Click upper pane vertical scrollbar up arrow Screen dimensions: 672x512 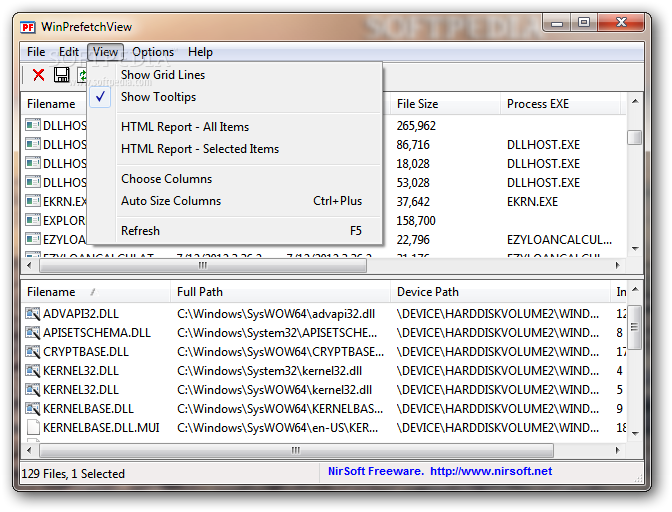635,102
